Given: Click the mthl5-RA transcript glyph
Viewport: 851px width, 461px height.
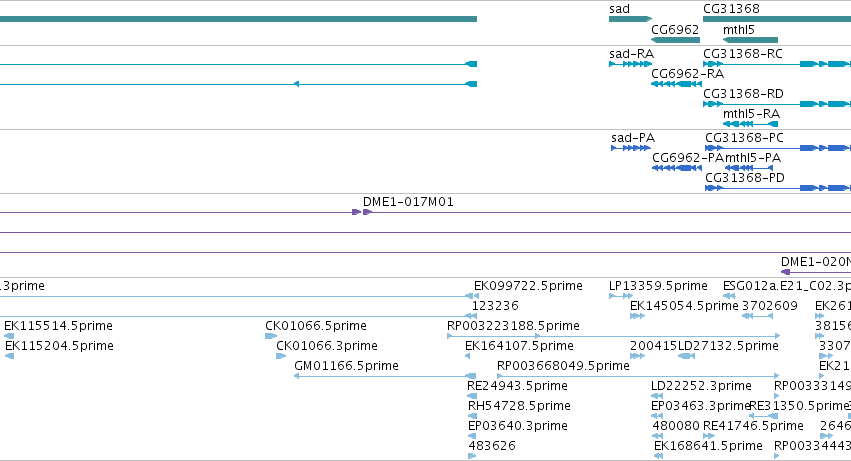Looking at the screenshot, I should click(x=750, y=124).
